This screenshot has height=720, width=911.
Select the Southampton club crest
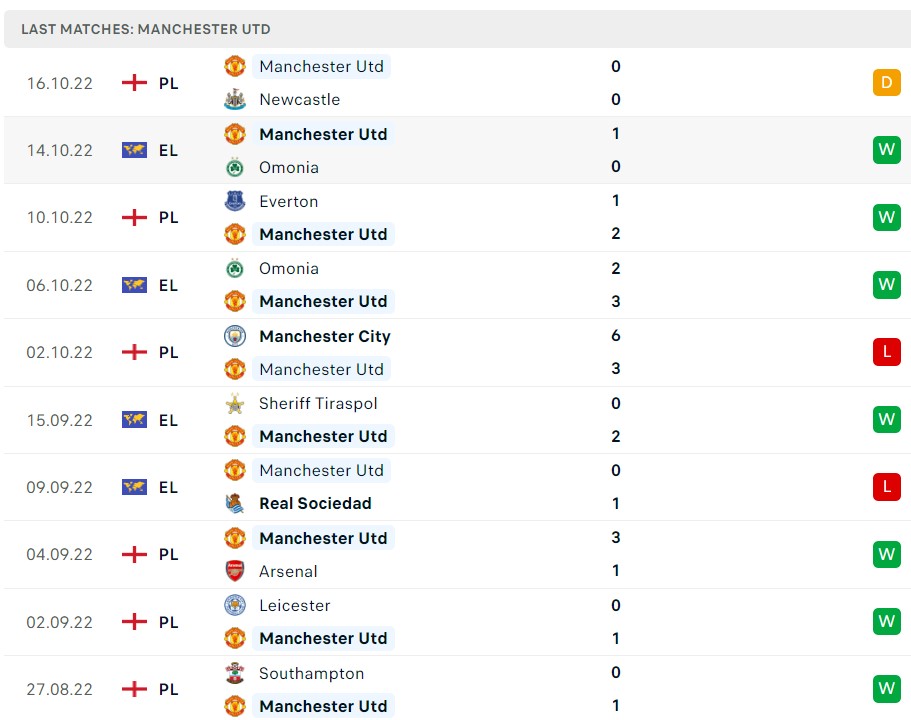(x=235, y=673)
